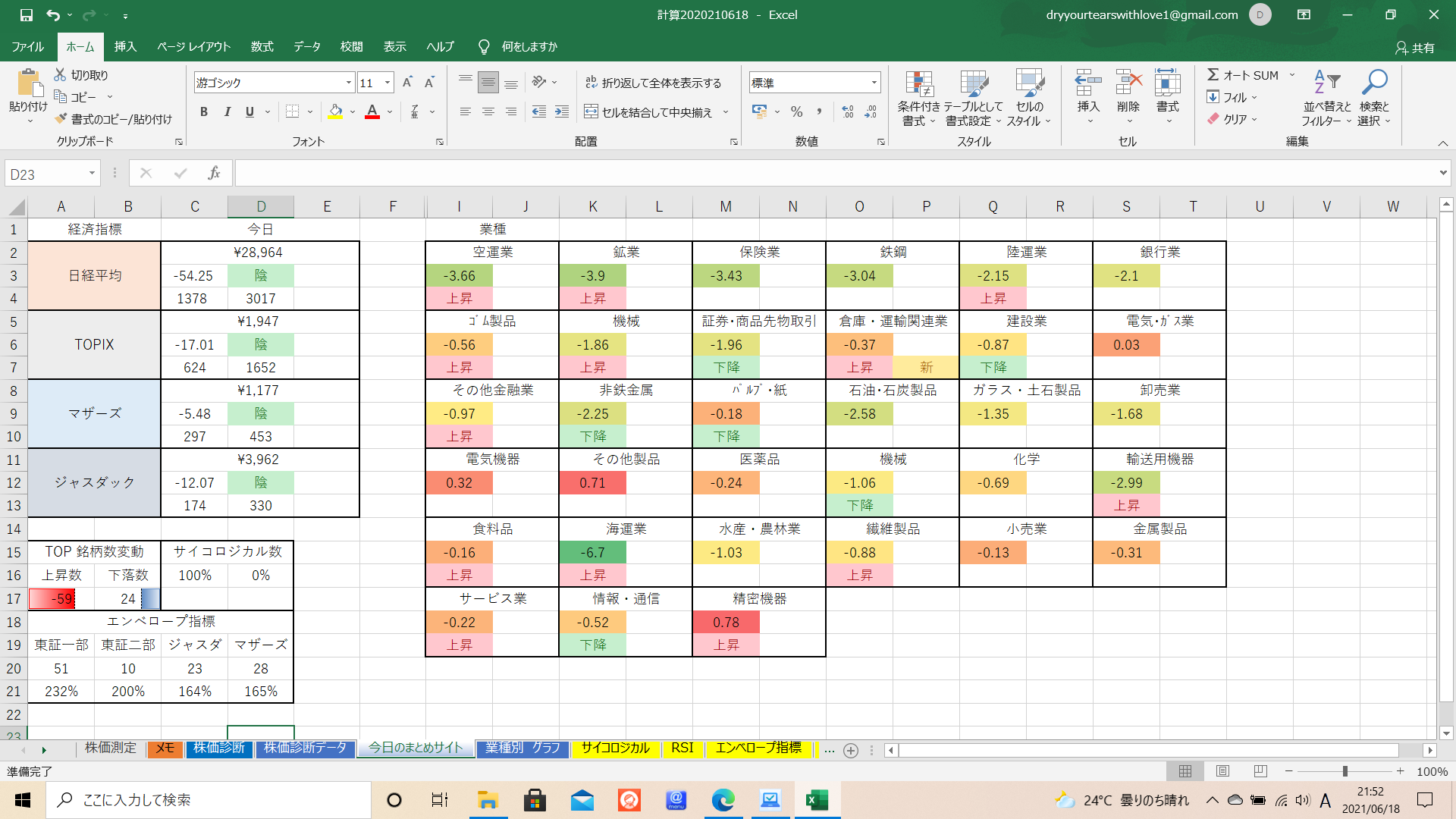This screenshot has width=1456, height=819.
Task: Open Conditional Formatting icon
Action: [918, 85]
